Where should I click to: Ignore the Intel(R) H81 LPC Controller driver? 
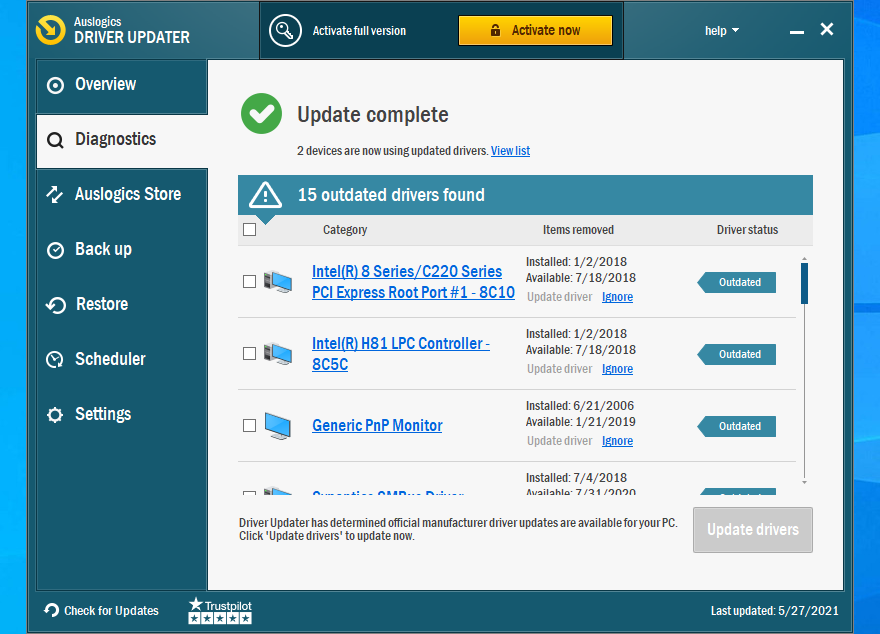tap(617, 369)
